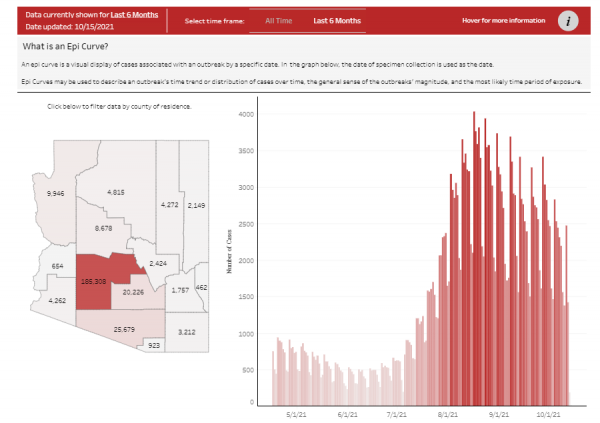Select the county labeled 462
Image resolution: width=600 pixels, height=423 pixels.
(201, 287)
